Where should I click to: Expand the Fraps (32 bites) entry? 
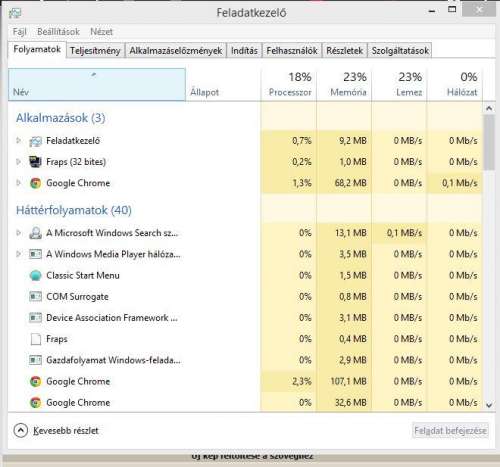(19, 162)
